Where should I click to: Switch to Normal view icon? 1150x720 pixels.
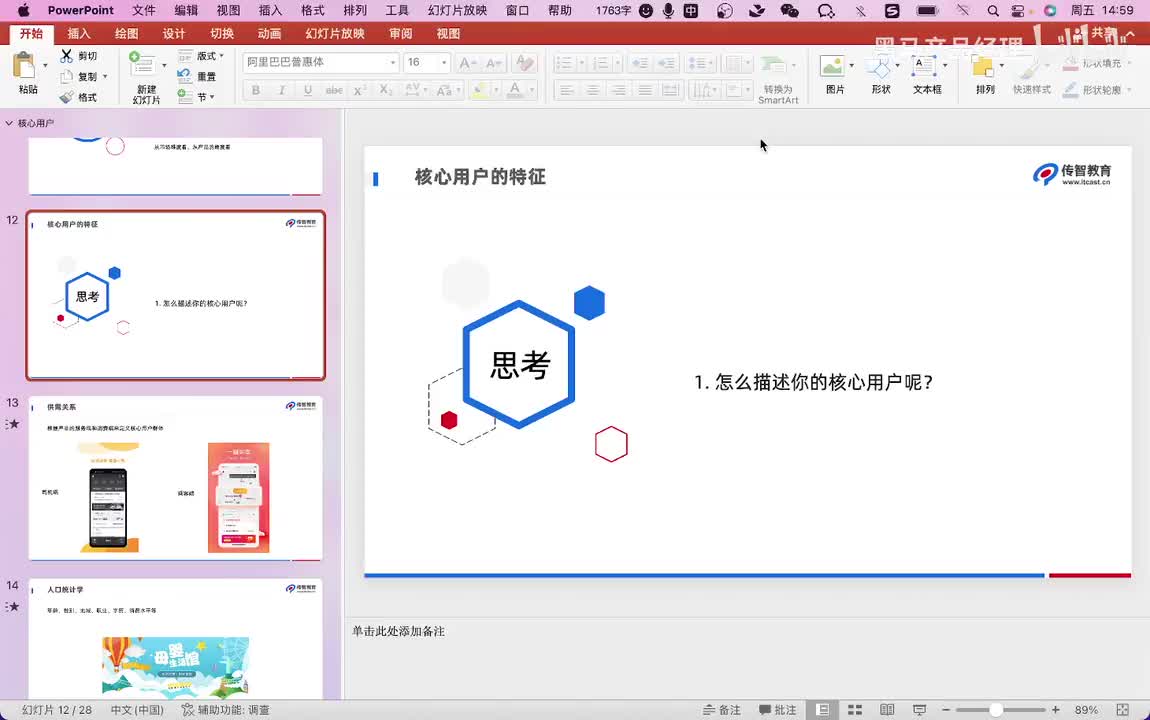[823, 710]
